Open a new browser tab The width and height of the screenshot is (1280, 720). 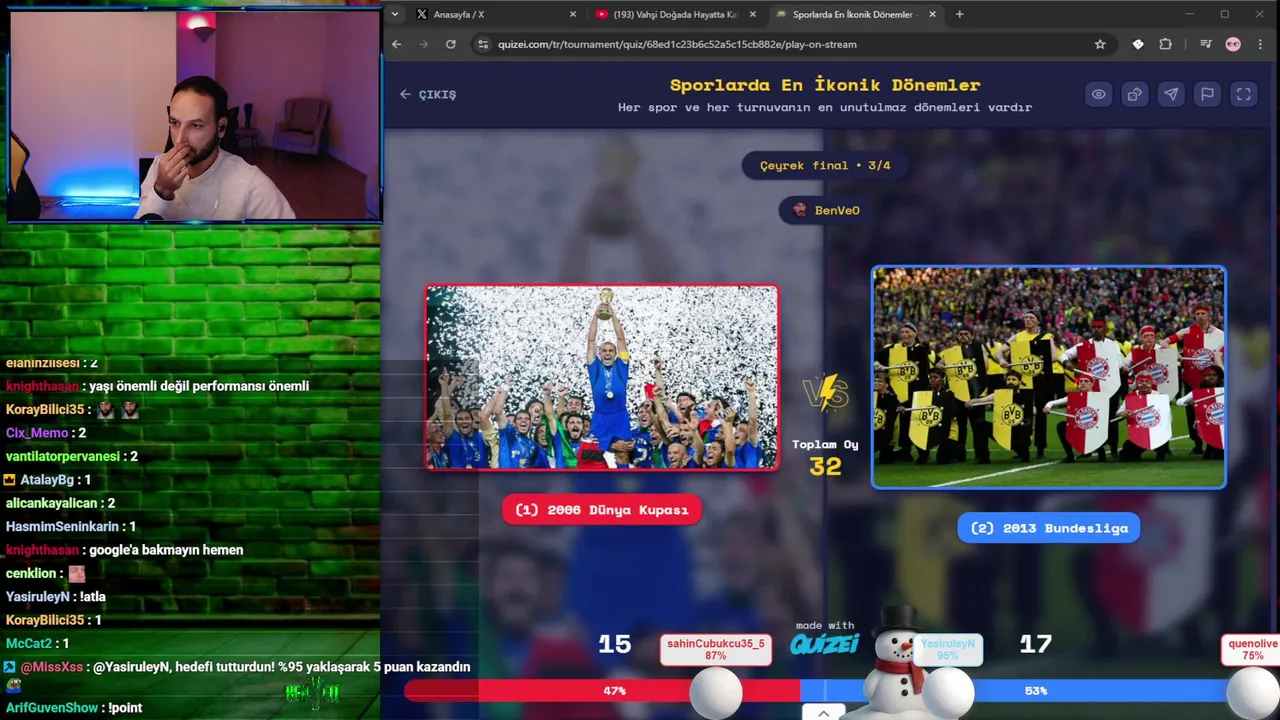(959, 14)
